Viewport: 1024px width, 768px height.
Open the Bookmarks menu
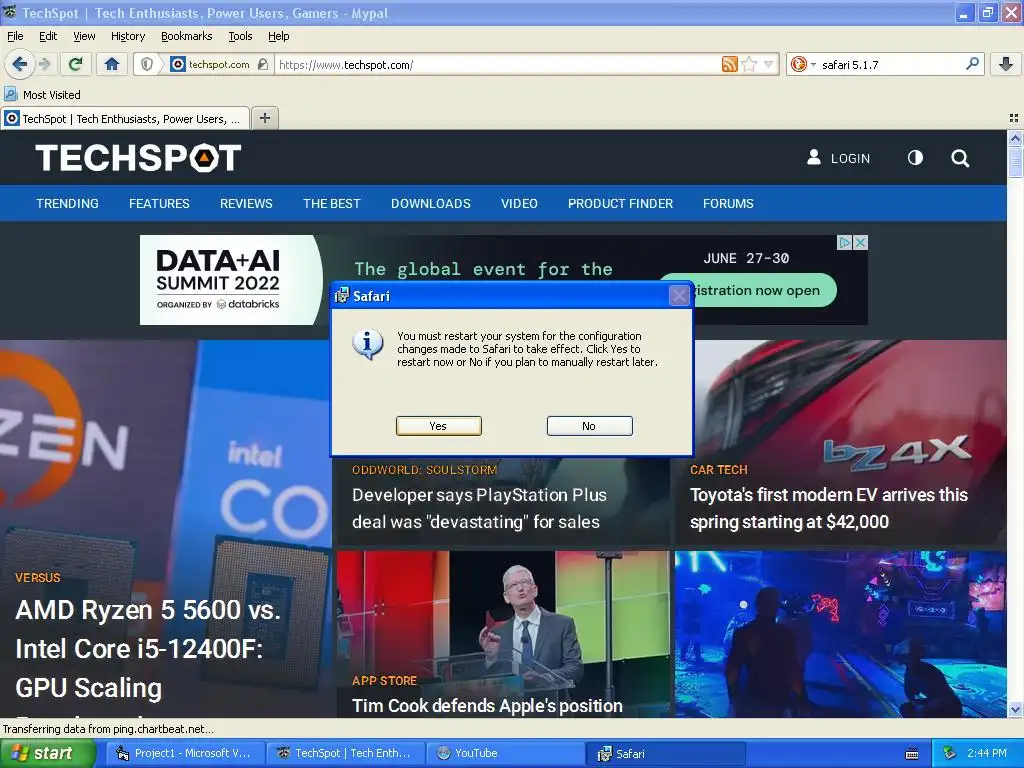tap(186, 36)
